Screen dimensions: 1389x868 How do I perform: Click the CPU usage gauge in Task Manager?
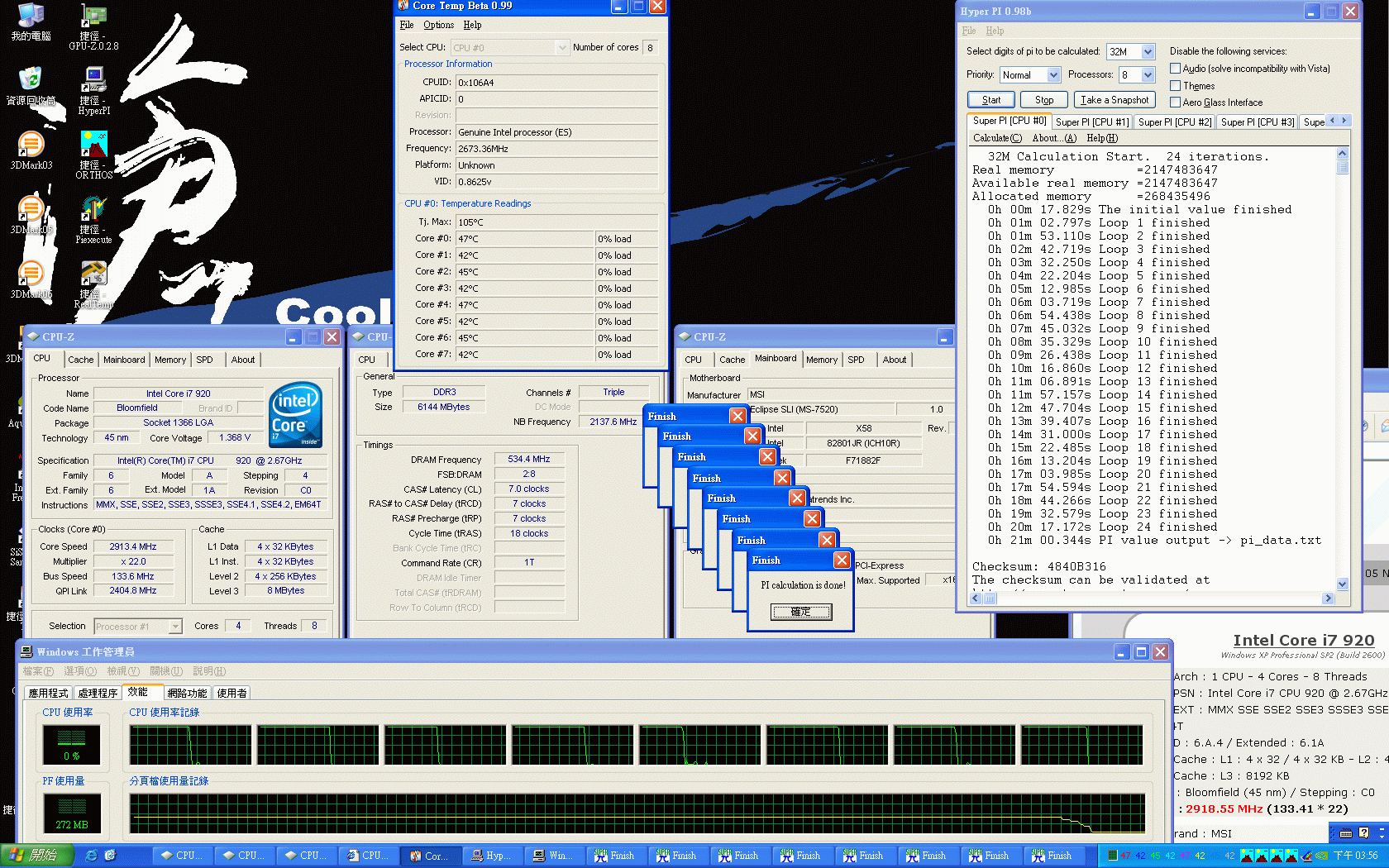[x=72, y=745]
